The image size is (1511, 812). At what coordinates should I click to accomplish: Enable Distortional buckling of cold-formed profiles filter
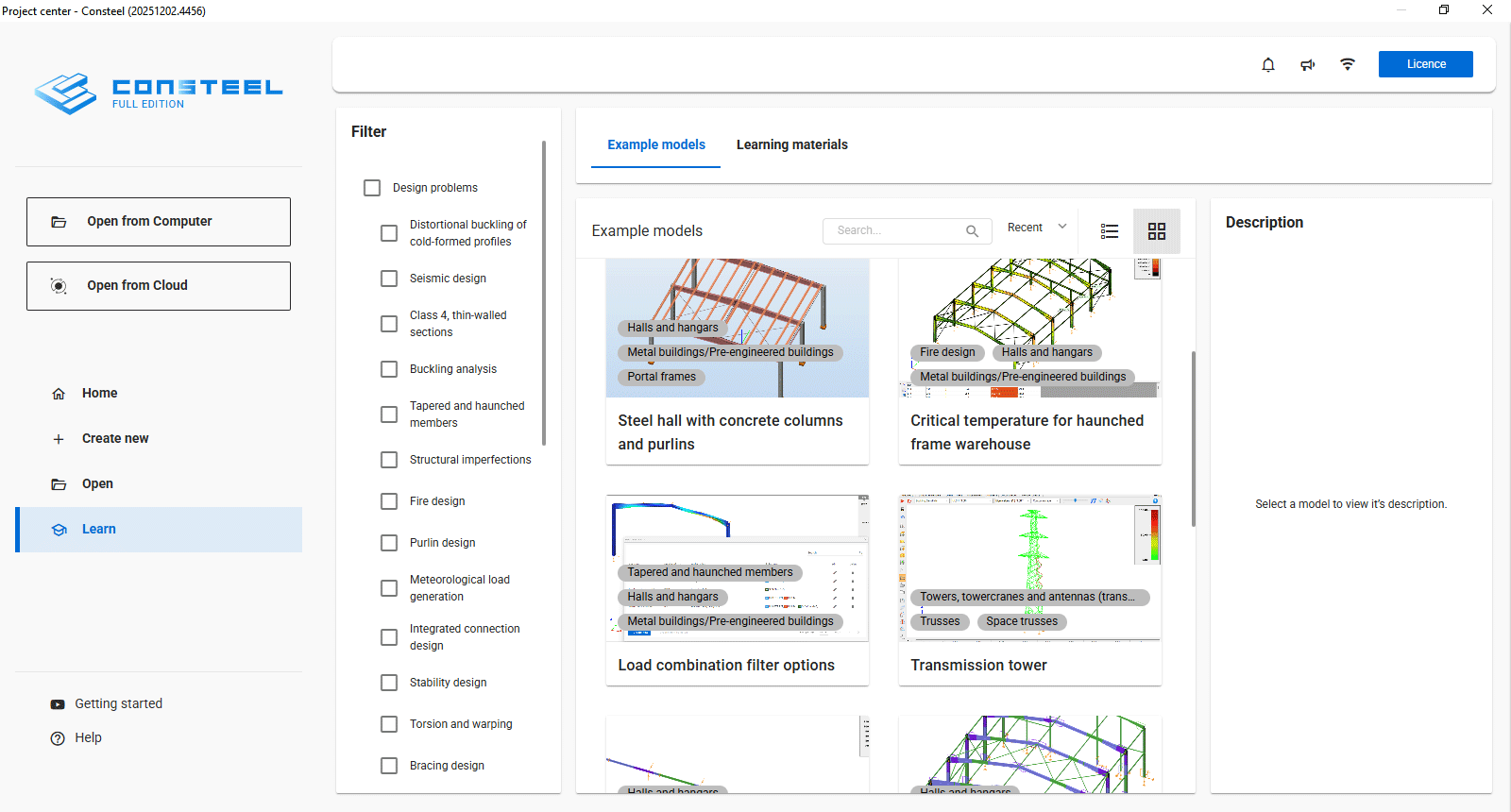[x=389, y=233]
